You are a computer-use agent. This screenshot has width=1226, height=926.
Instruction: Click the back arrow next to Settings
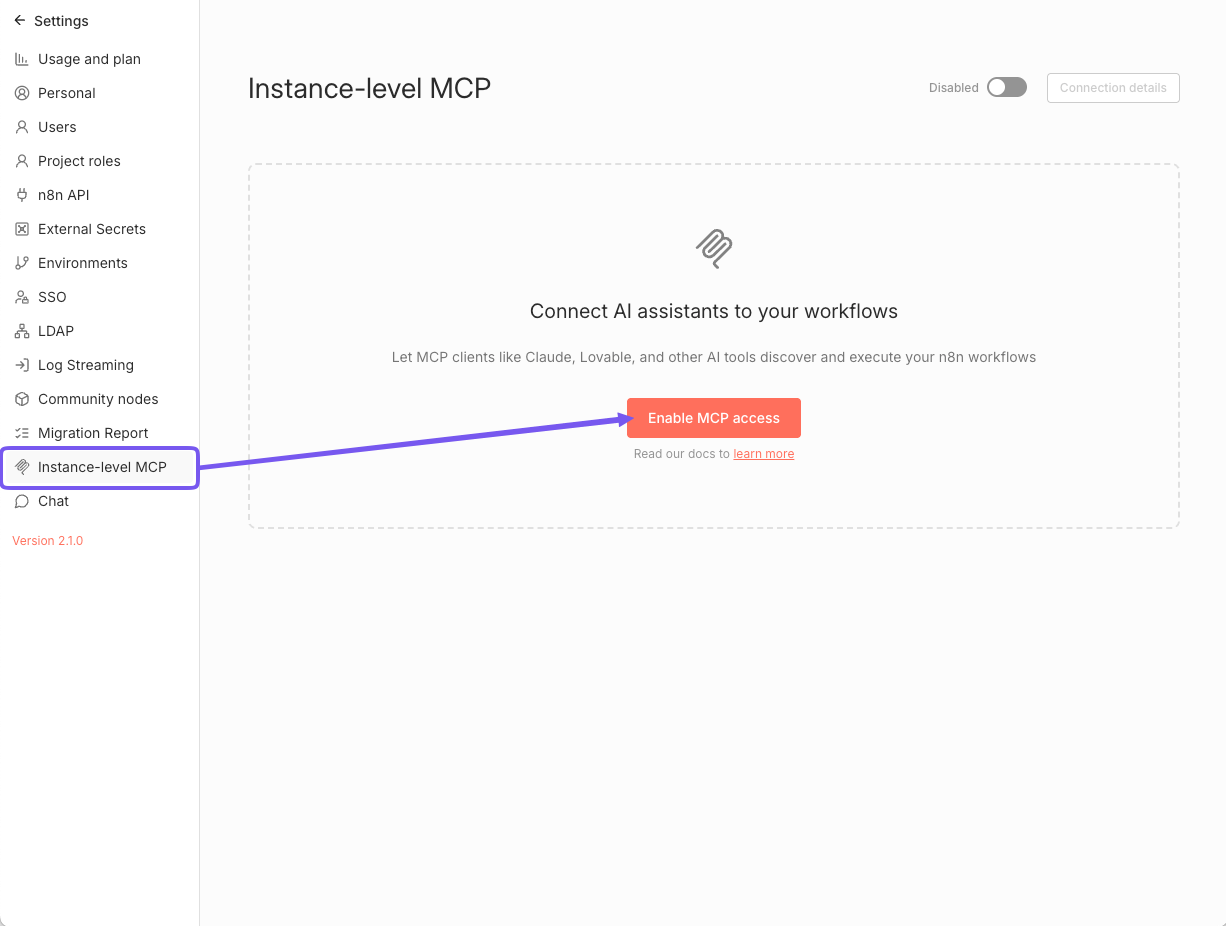click(x=18, y=21)
